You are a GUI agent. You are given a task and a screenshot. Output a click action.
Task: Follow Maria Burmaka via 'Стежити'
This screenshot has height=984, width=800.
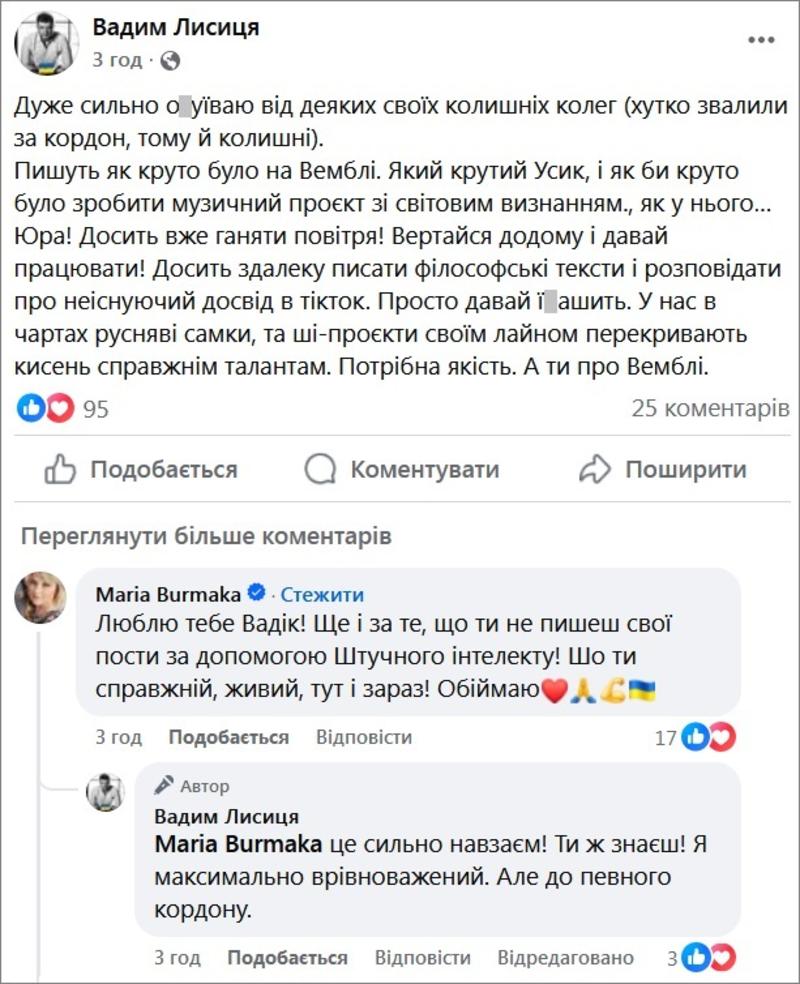coord(322,595)
